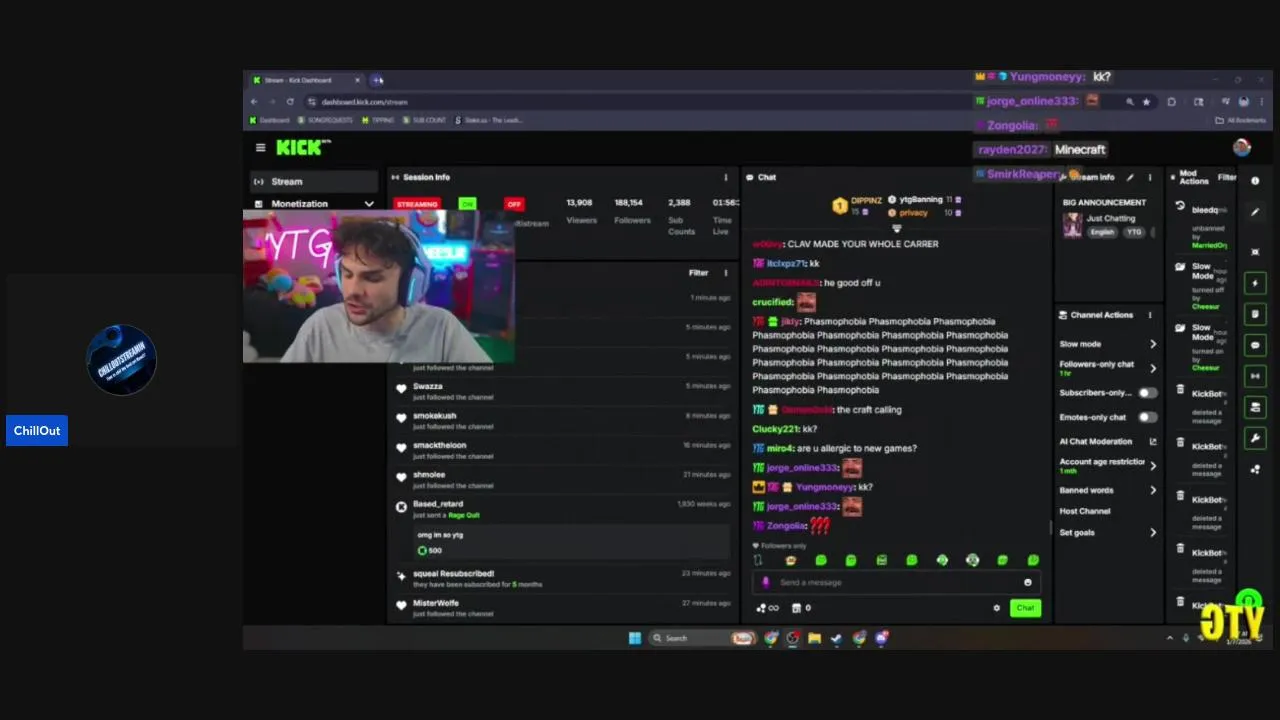This screenshot has width=1280, height=720.
Task: Click the red OFF stream toggle
Action: 514,204
